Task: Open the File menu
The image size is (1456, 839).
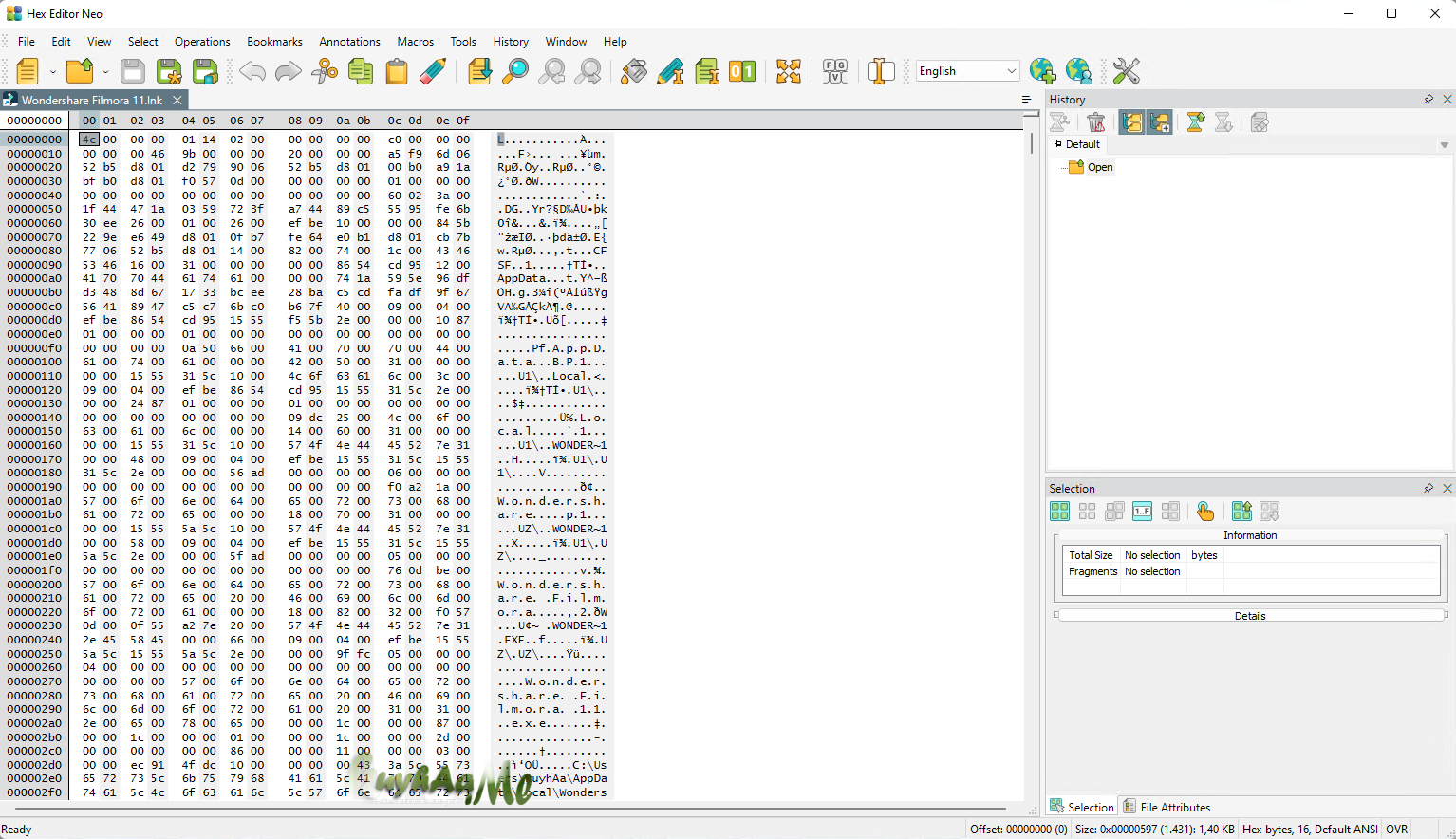Action: (27, 42)
